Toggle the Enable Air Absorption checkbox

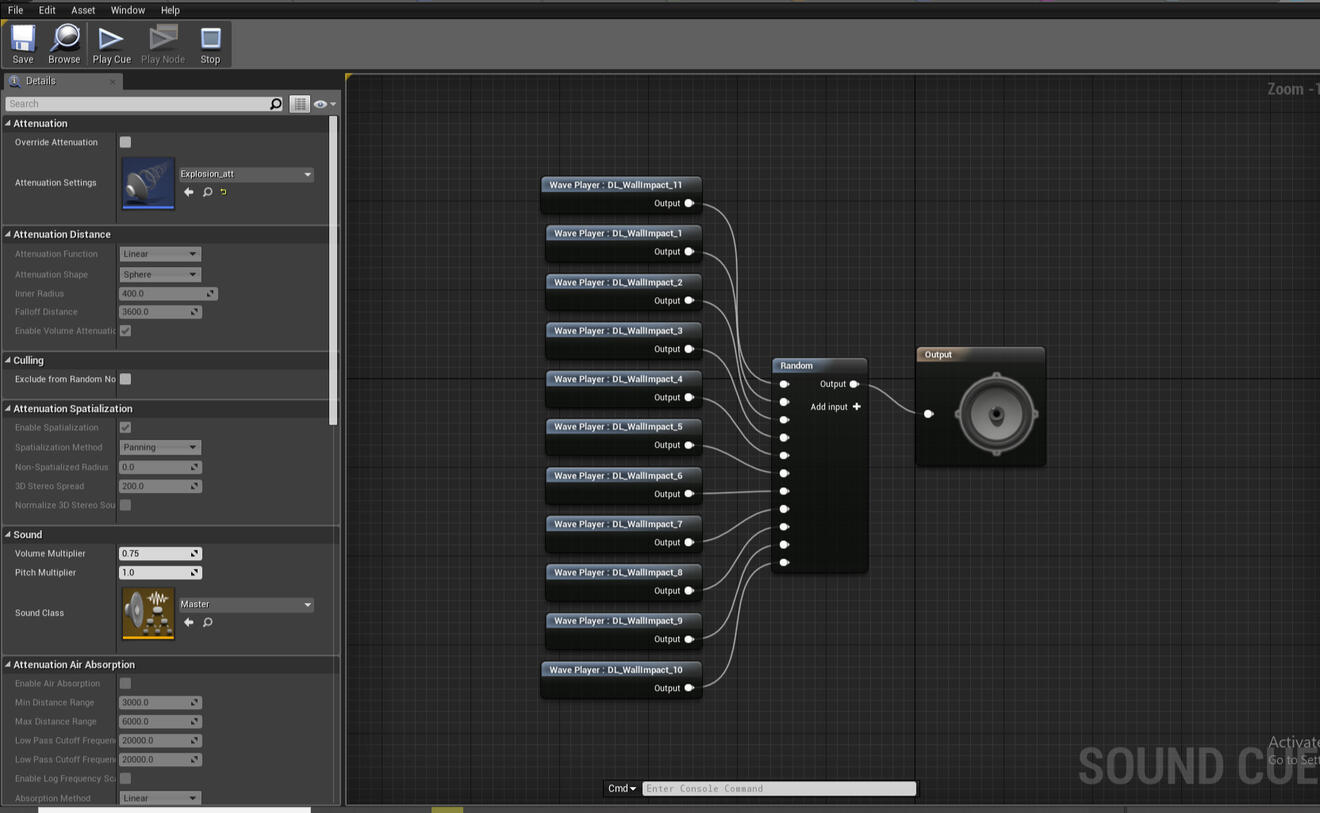125,683
